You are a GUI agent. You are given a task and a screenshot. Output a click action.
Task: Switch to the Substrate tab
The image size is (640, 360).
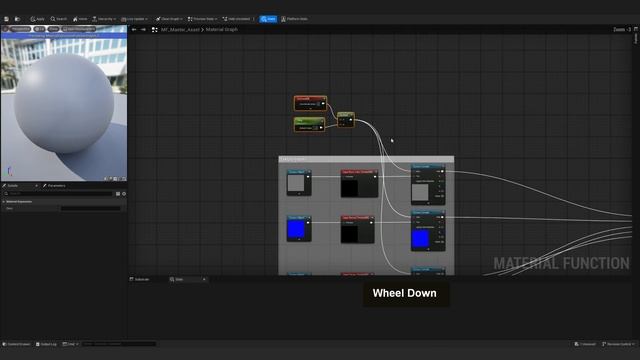[x=140, y=280]
